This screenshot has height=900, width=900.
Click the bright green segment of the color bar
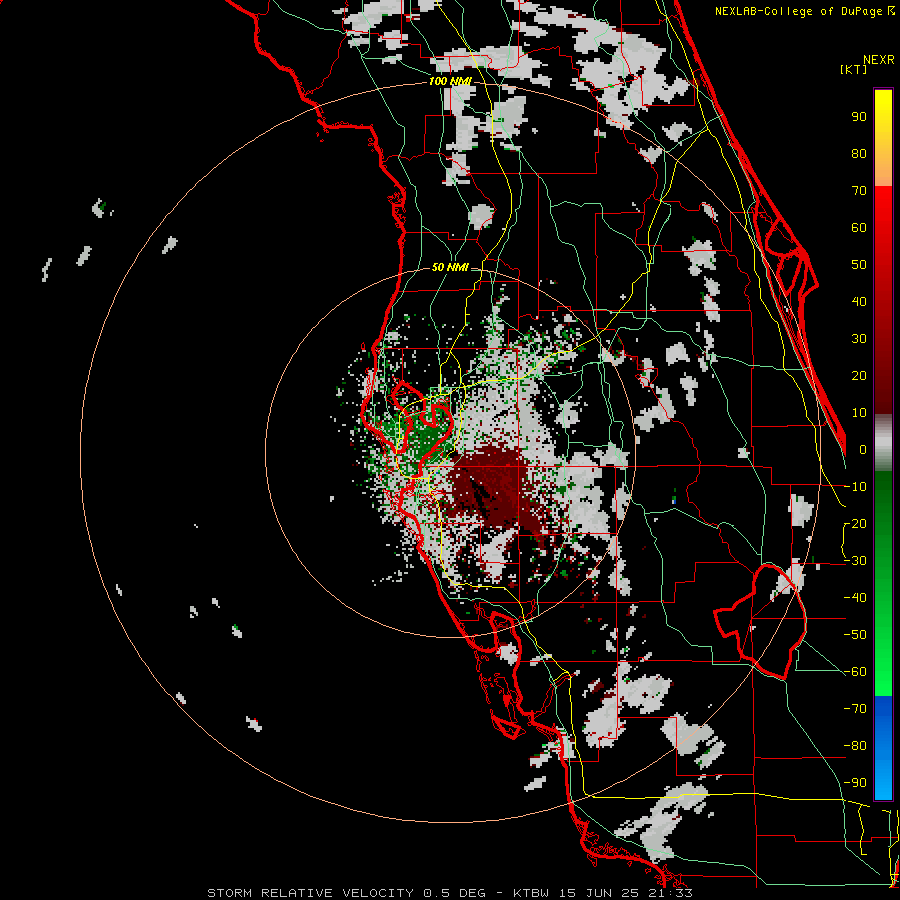click(x=883, y=660)
